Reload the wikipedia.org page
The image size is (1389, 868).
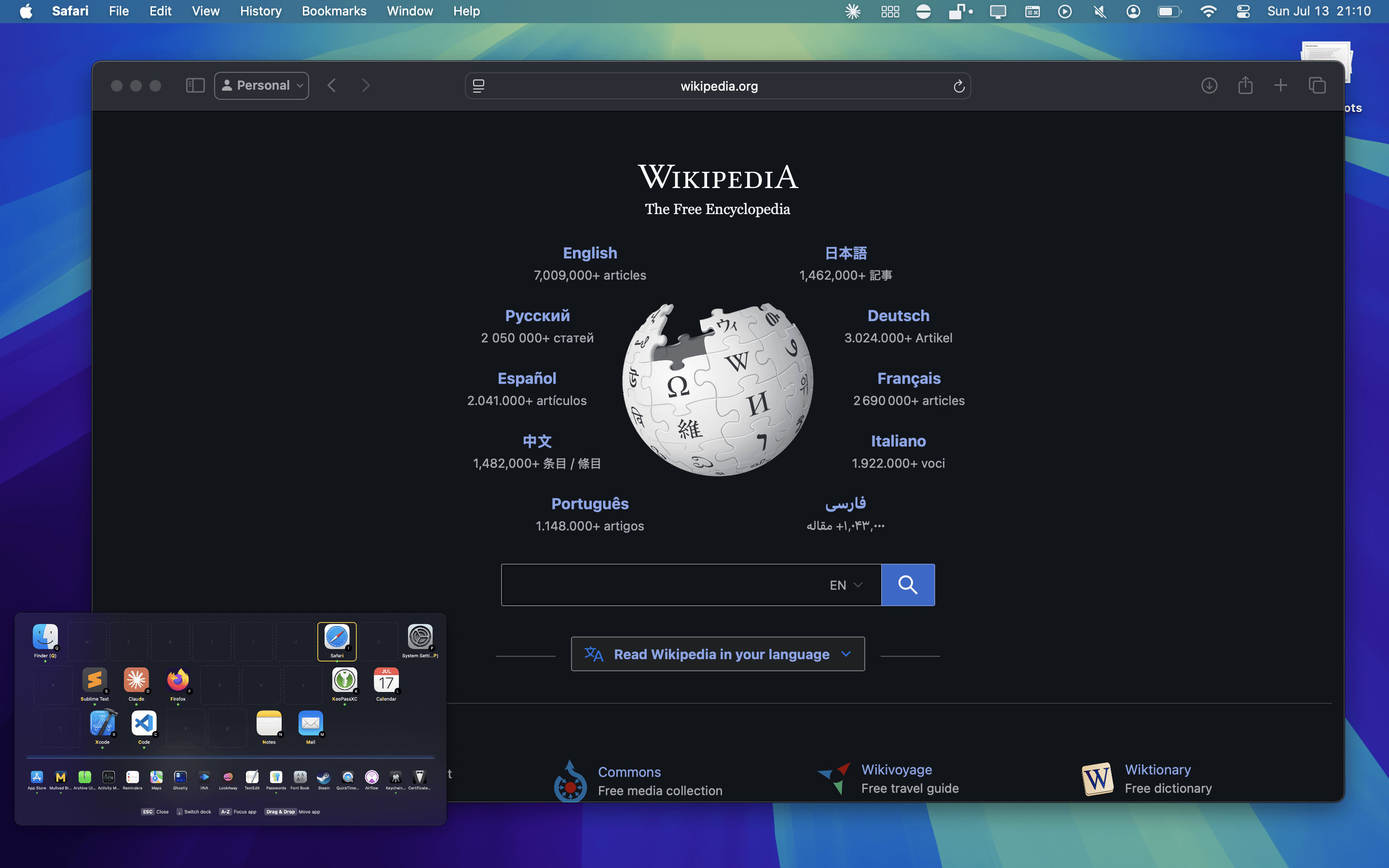[958, 86]
